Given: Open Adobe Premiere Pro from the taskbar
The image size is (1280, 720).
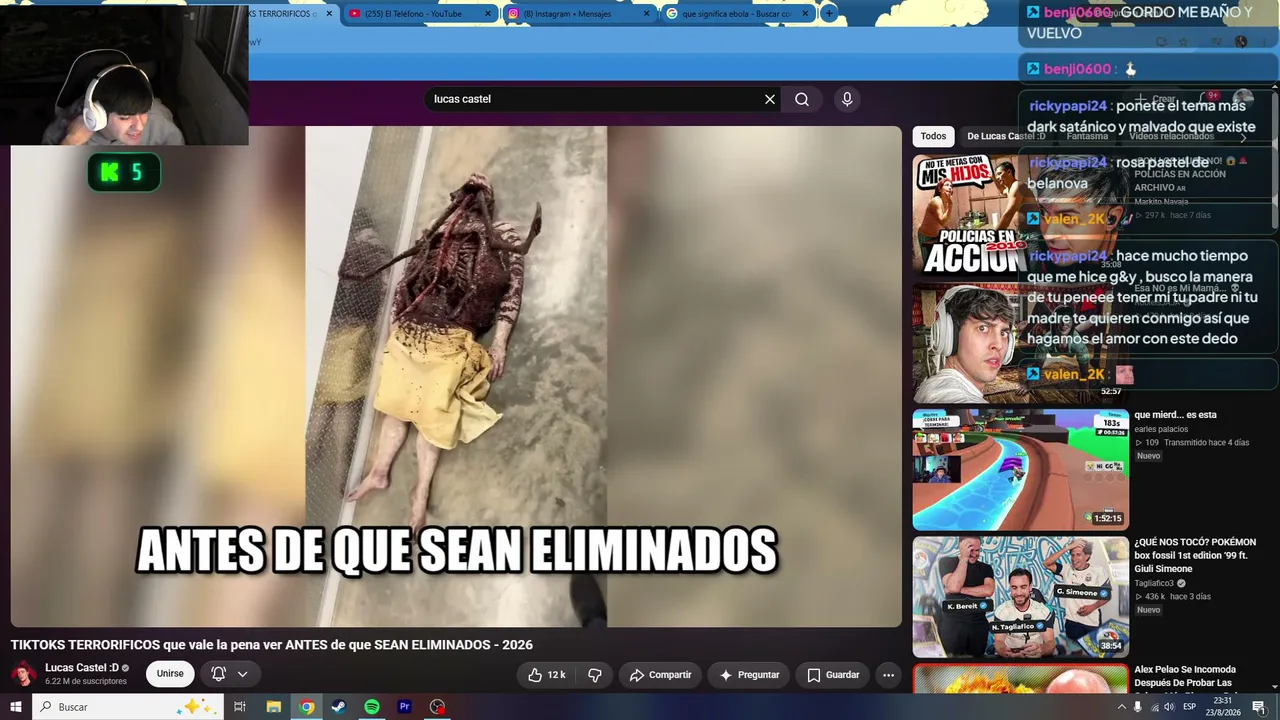Looking at the screenshot, I should [x=405, y=707].
